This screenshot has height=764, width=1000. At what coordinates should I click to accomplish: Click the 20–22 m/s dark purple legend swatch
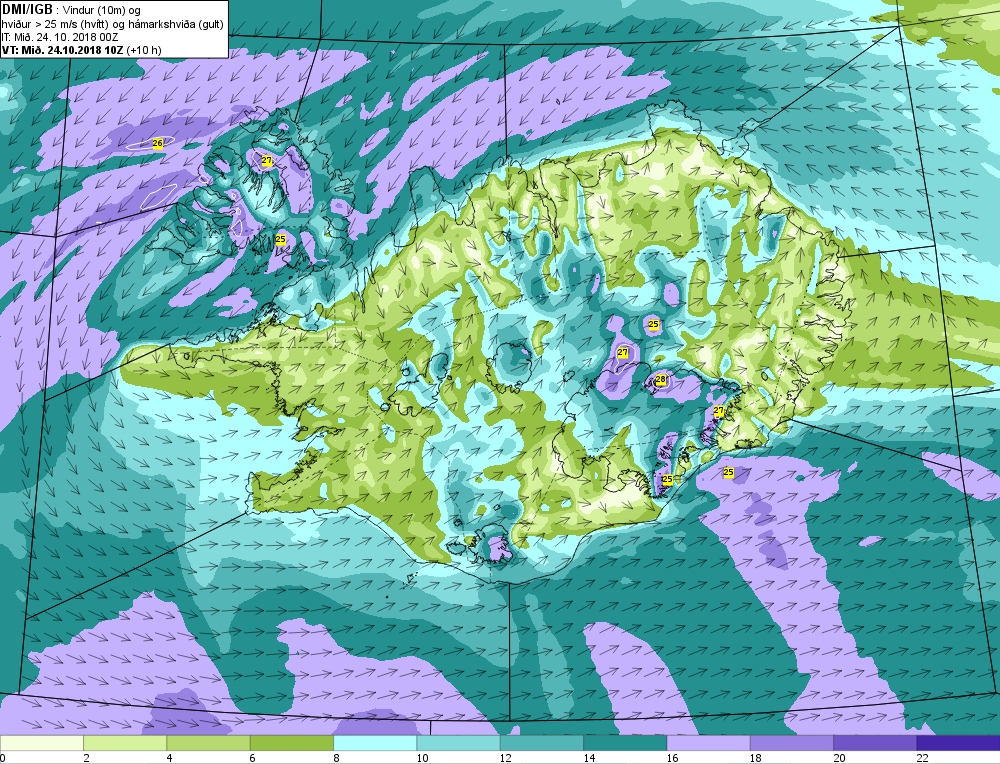875,744
